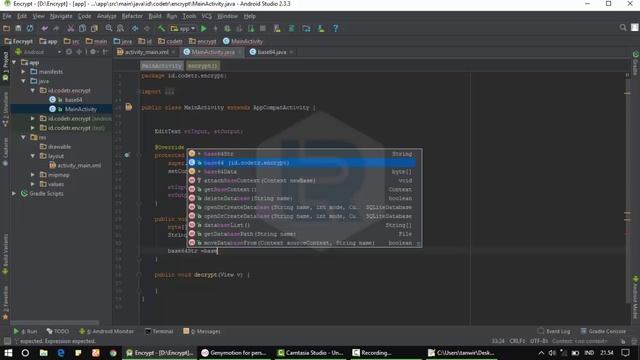The image size is (640, 360).
Task: Expand the values folder
Action: point(33,184)
